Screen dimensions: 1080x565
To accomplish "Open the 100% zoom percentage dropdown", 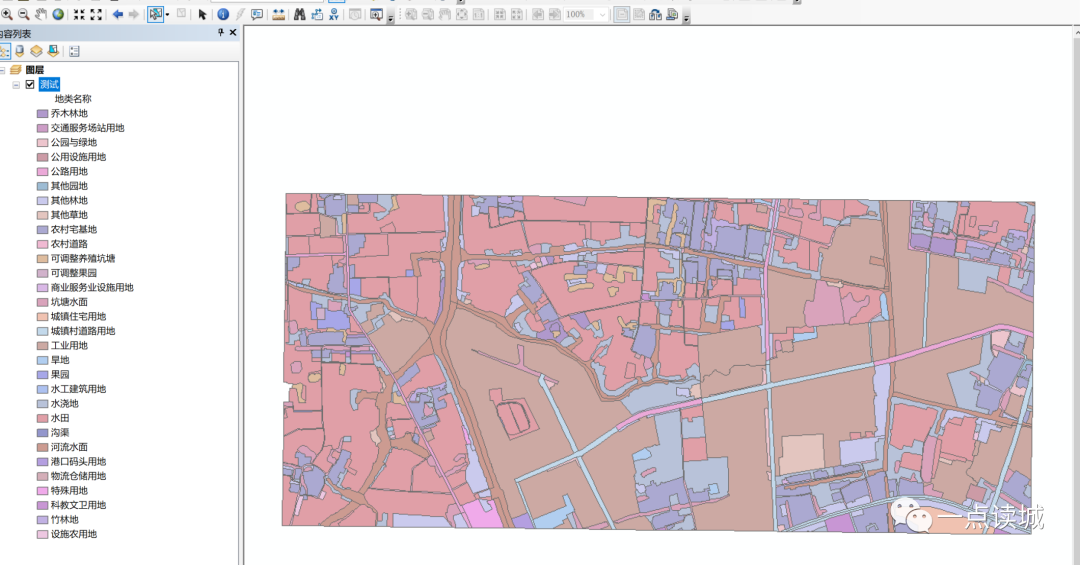I will (x=602, y=15).
